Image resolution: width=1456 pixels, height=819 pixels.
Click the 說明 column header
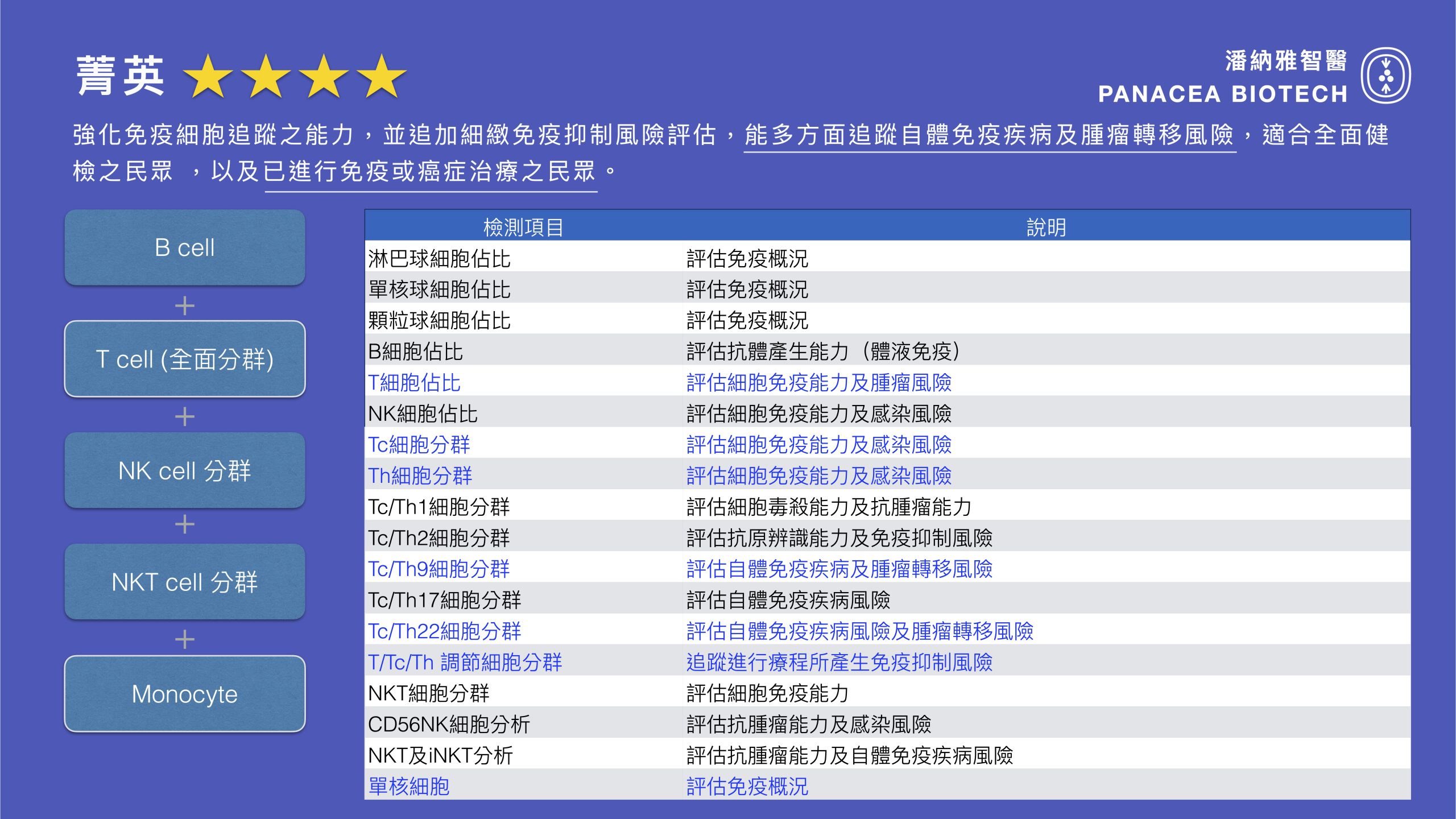point(1046,227)
